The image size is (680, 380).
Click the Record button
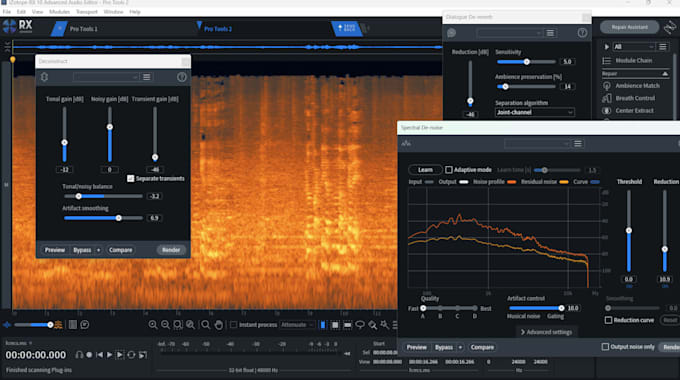(89, 355)
